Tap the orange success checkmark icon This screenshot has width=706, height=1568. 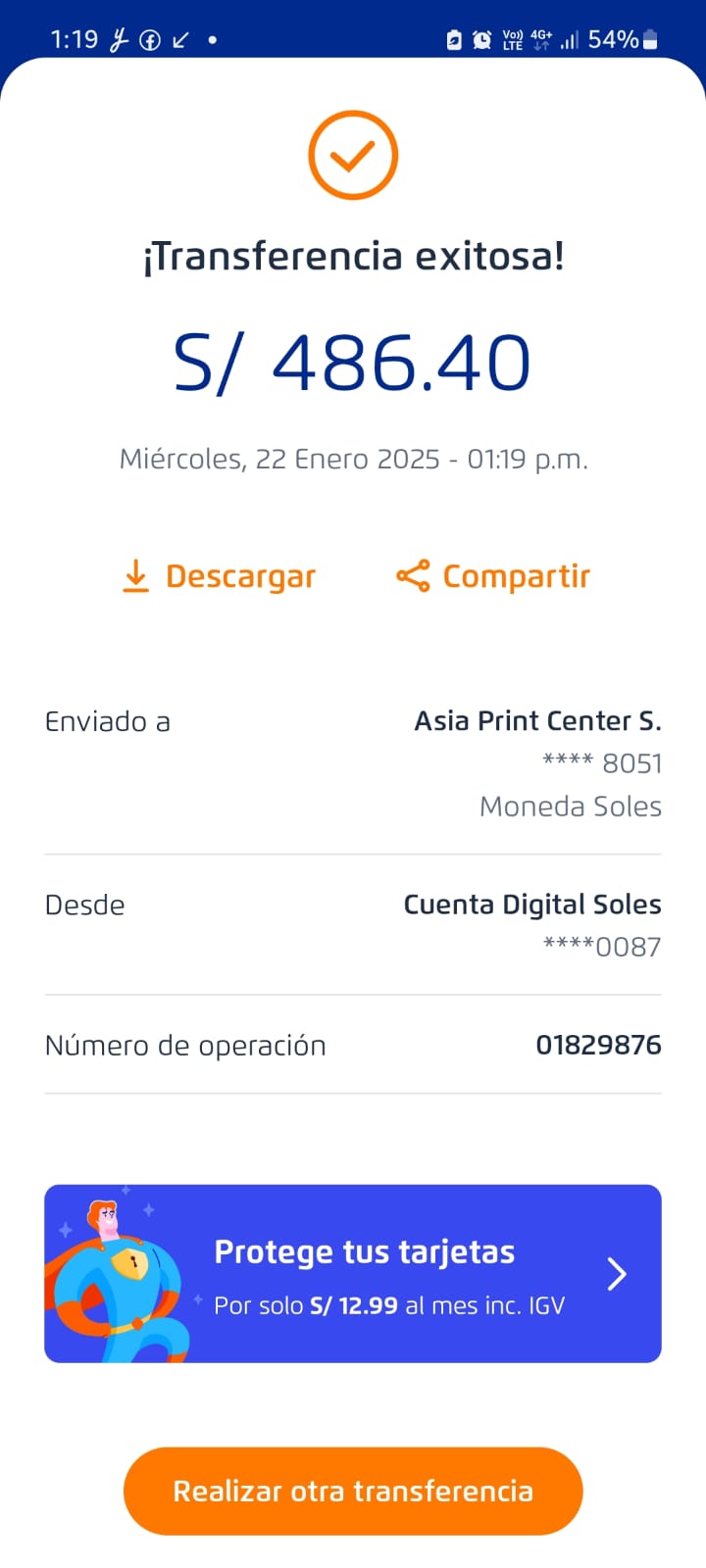pyautogui.click(x=353, y=156)
